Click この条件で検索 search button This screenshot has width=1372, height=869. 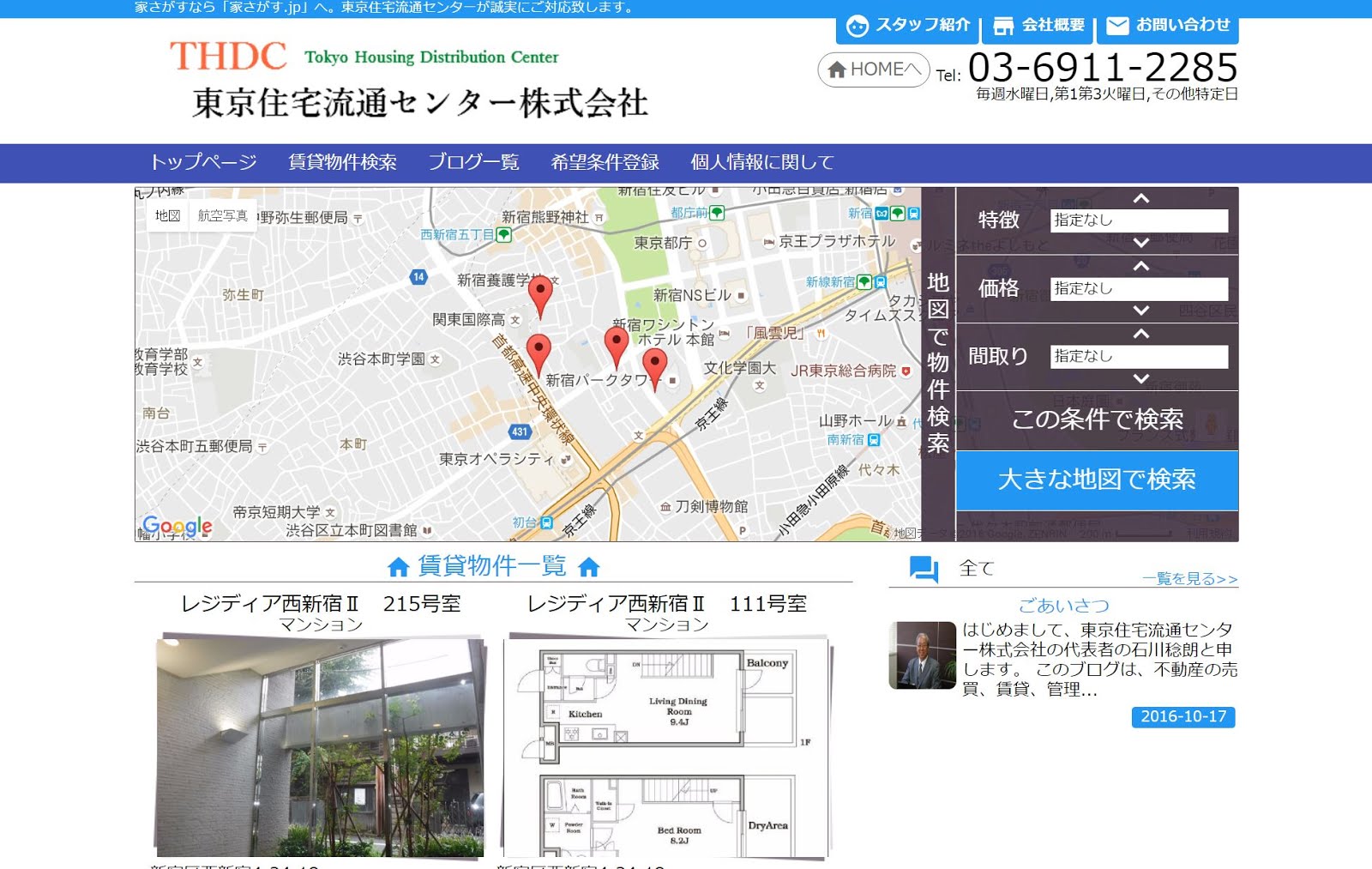(1097, 419)
